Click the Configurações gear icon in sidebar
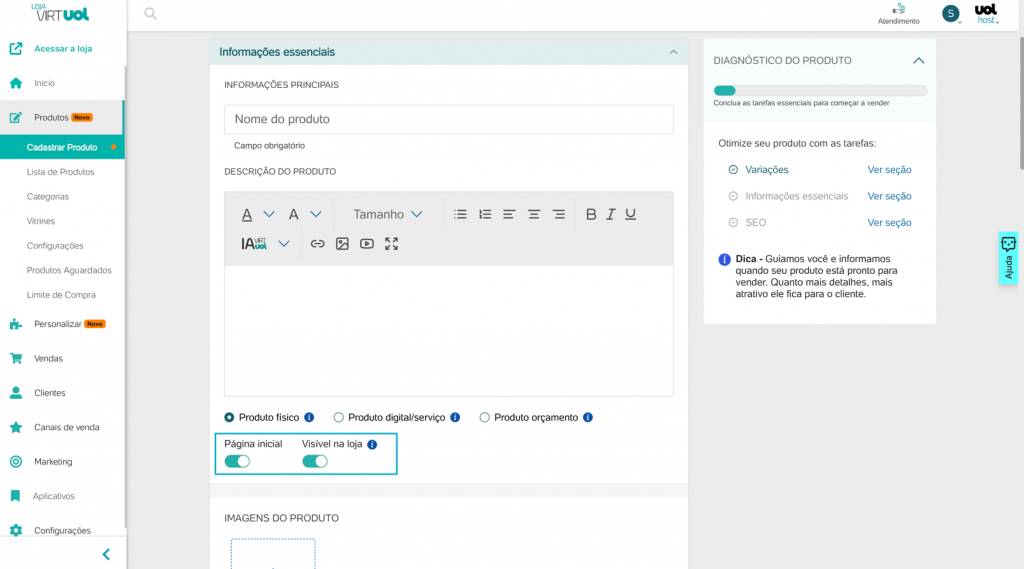1024x569 pixels. click(16, 530)
